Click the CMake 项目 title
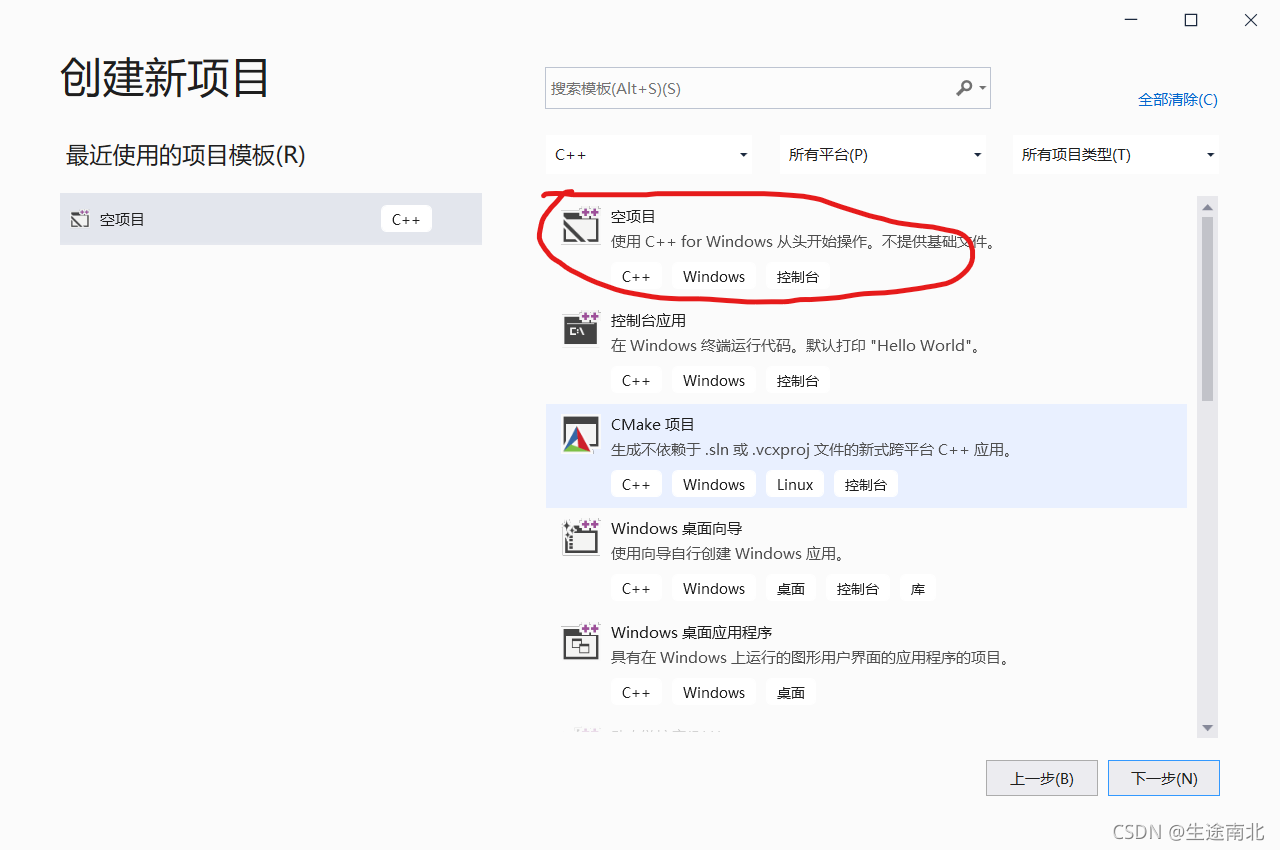Image resolution: width=1280 pixels, height=850 pixels. [652, 424]
